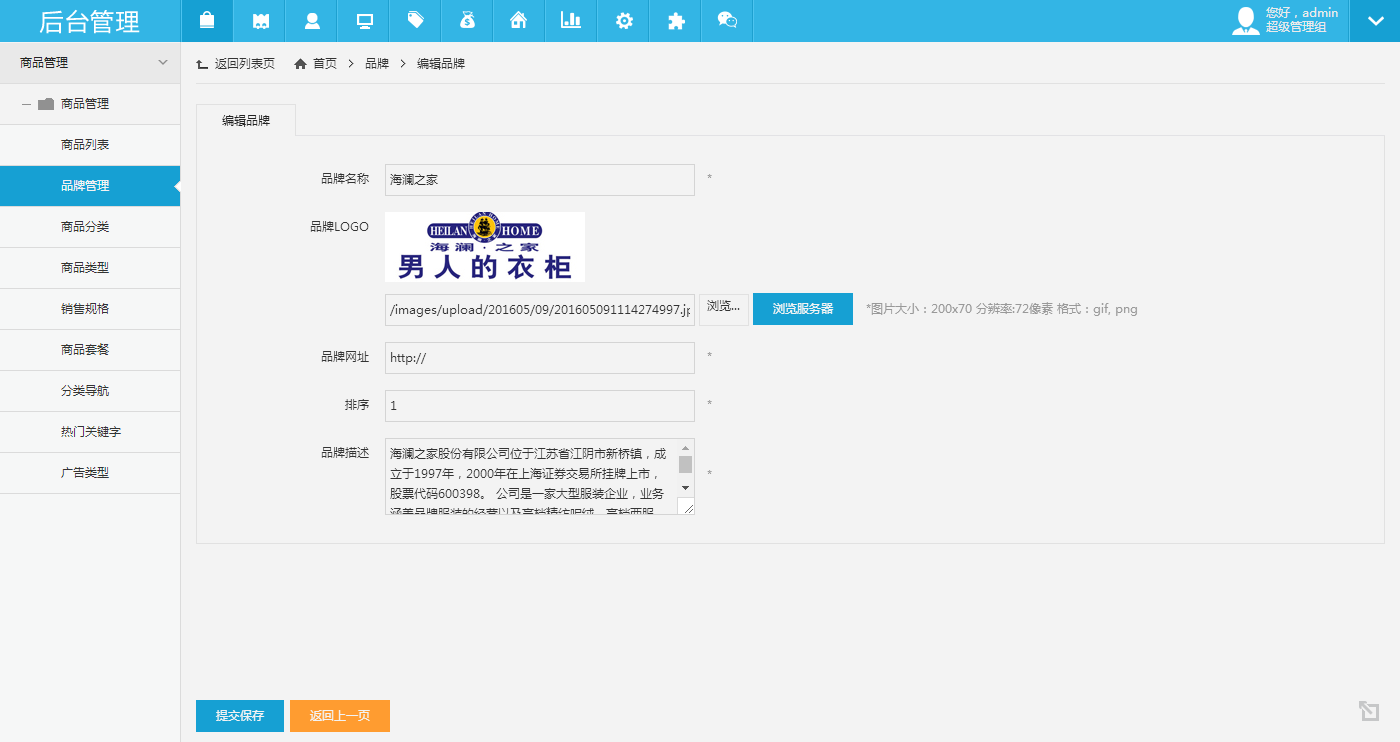Open the monitor/site icon module
The height and width of the screenshot is (742, 1400).
(363, 21)
